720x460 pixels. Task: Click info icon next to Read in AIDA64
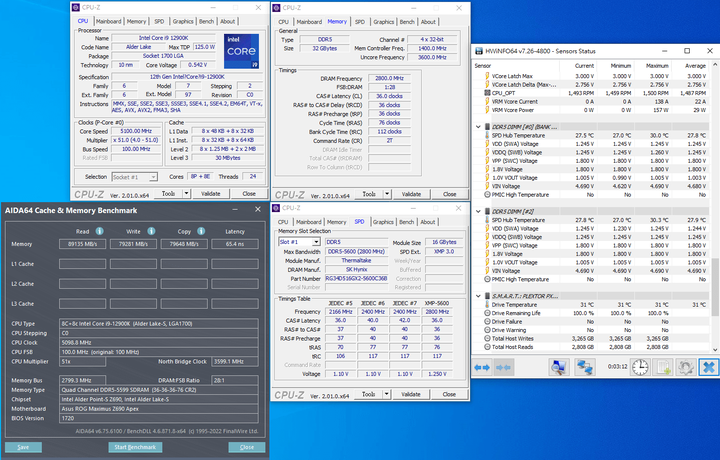(x=99, y=231)
